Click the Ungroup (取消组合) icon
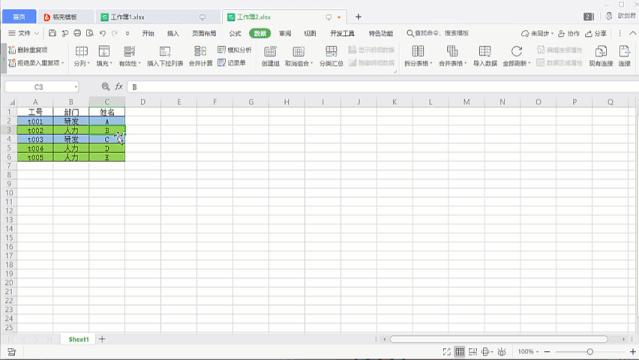This screenshot has height=360, width=639. (x=298, y=51)
